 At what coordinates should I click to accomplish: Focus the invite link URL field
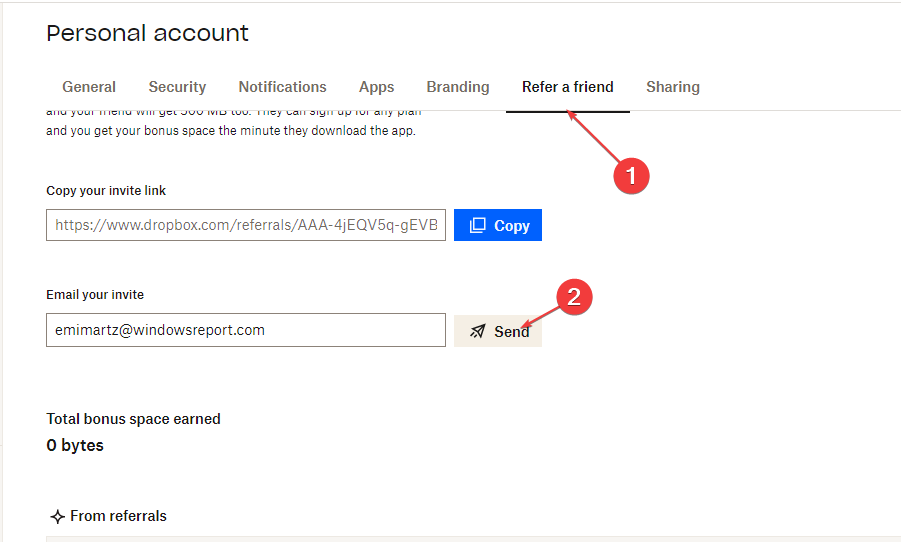246,225
